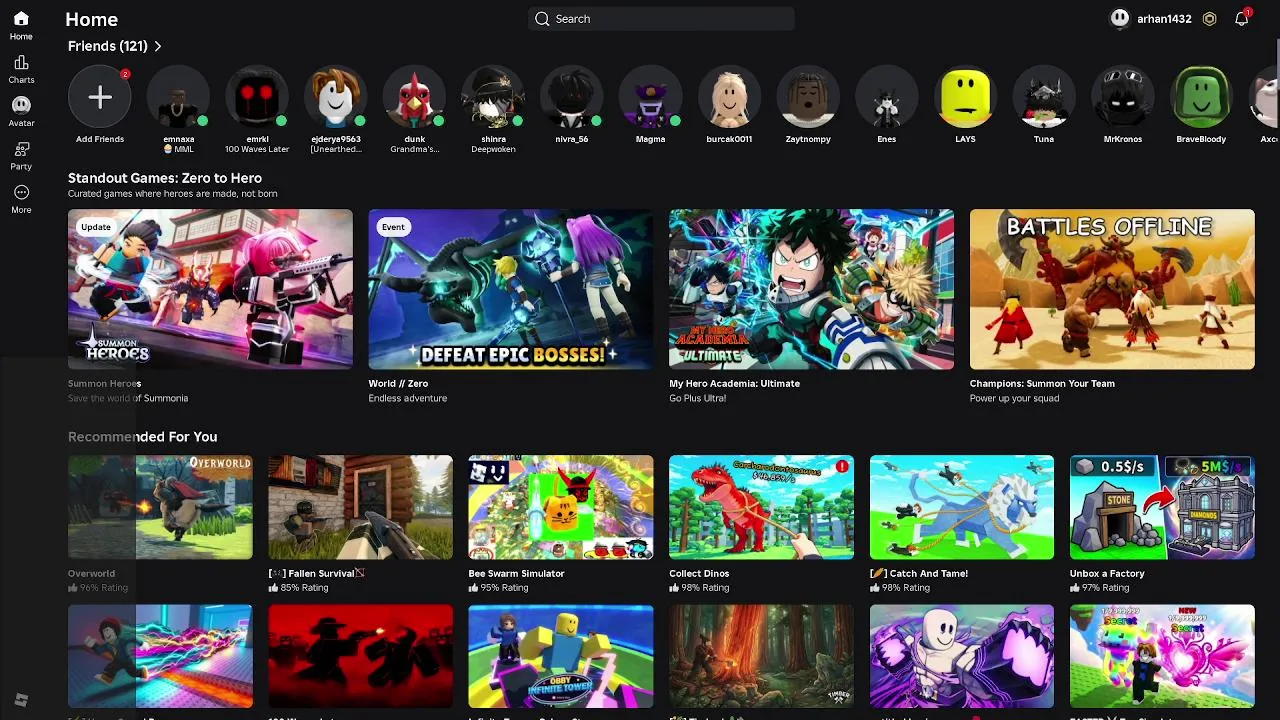The height and width of the screenshot is (720, 1280).
Task: Open friend Zaytnompy's avatar
Action: click(x=808, y=97)
